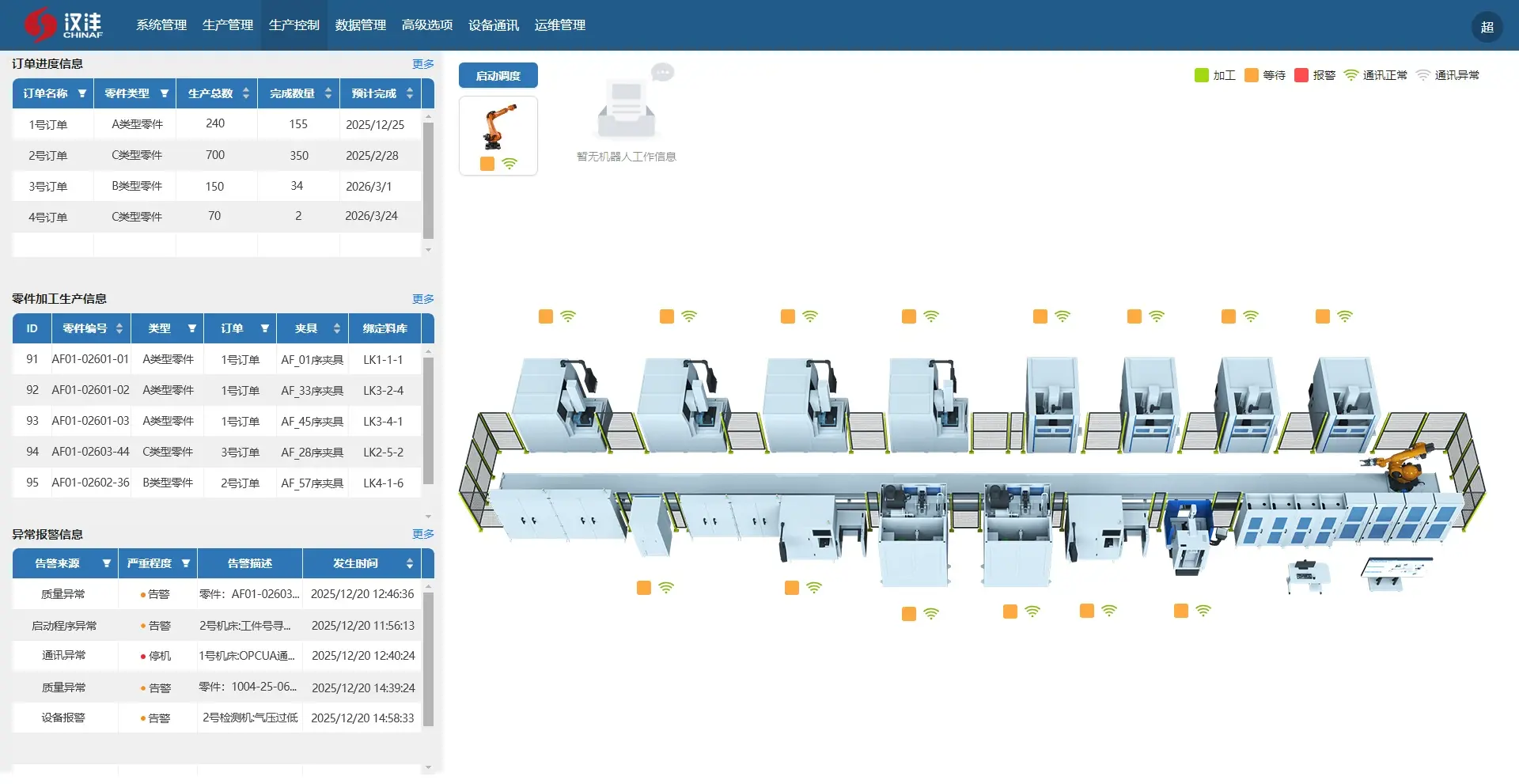Open filter dropdown on 类型 column
The image size is (1519, 784).
click(x=191, y=328)
